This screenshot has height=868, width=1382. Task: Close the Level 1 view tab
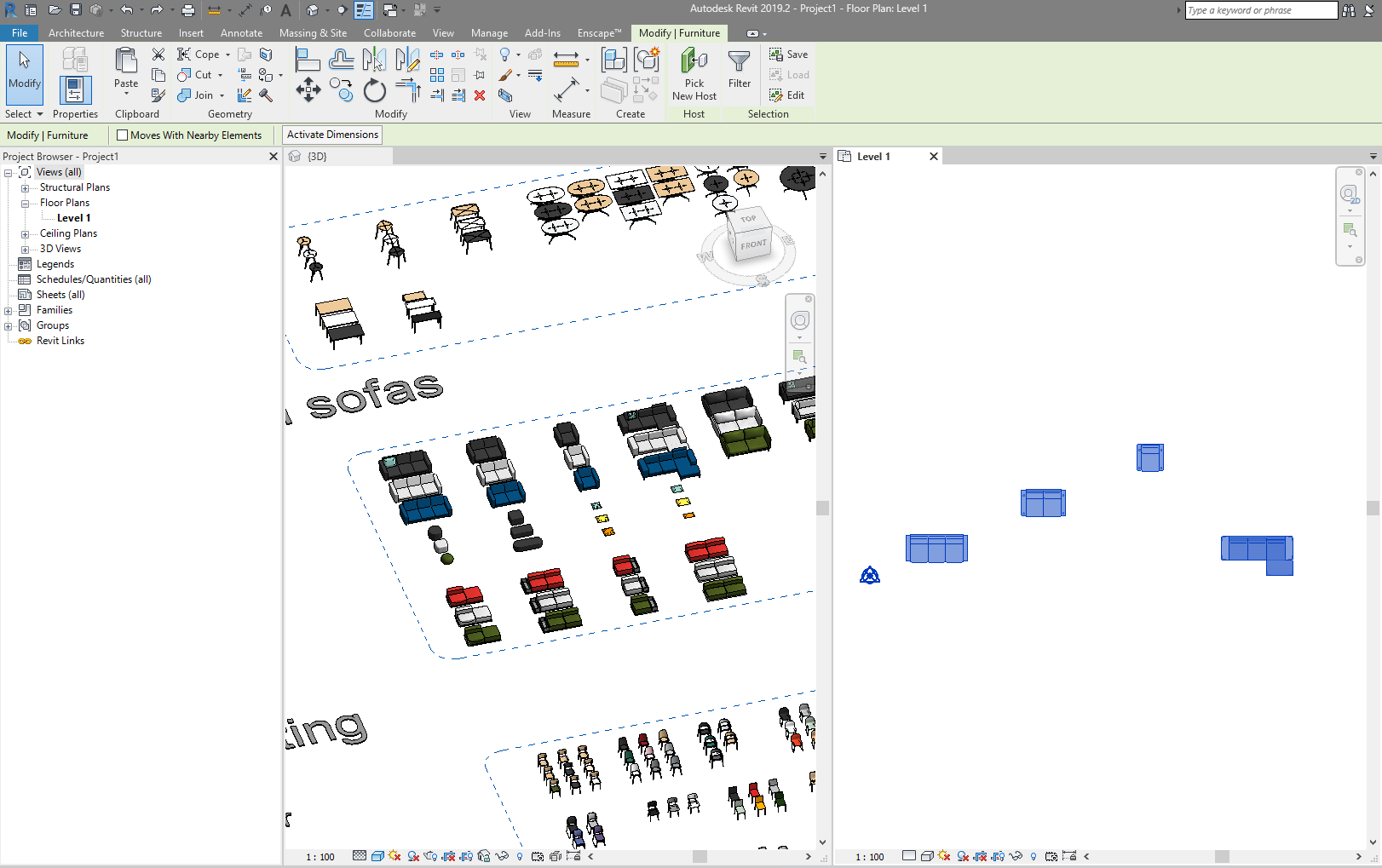934,157
